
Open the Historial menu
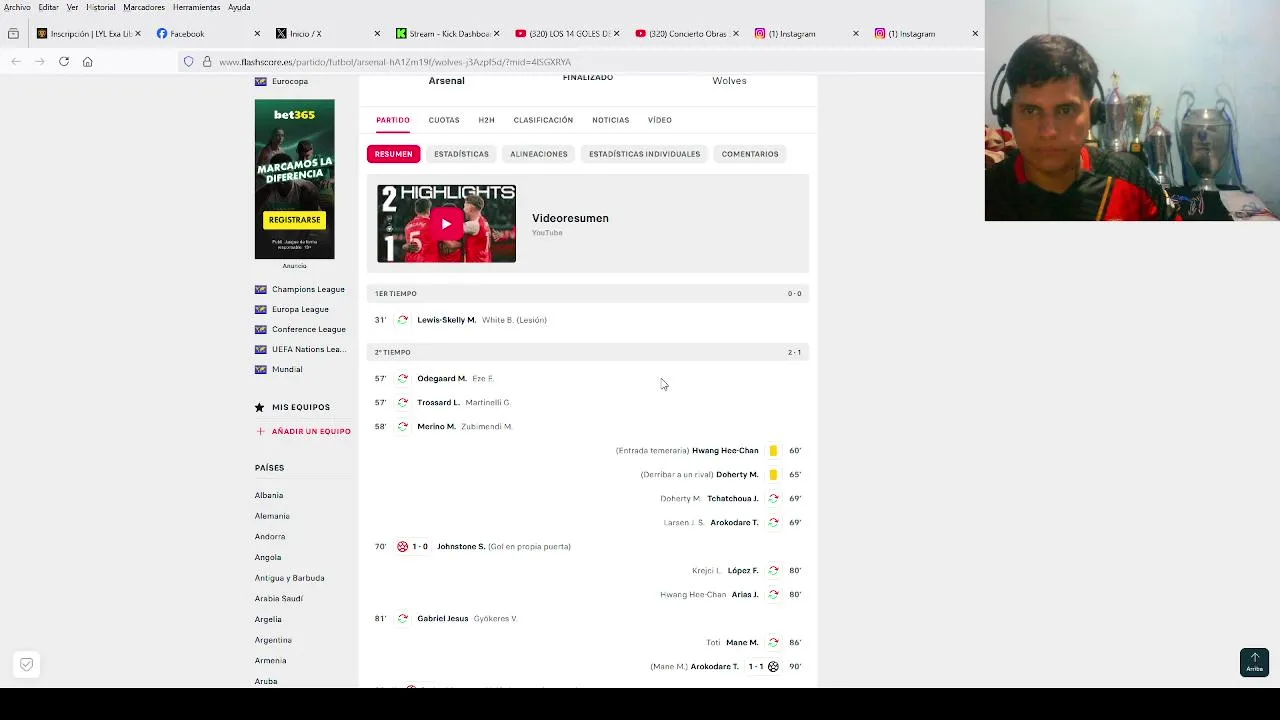(101, 7)
